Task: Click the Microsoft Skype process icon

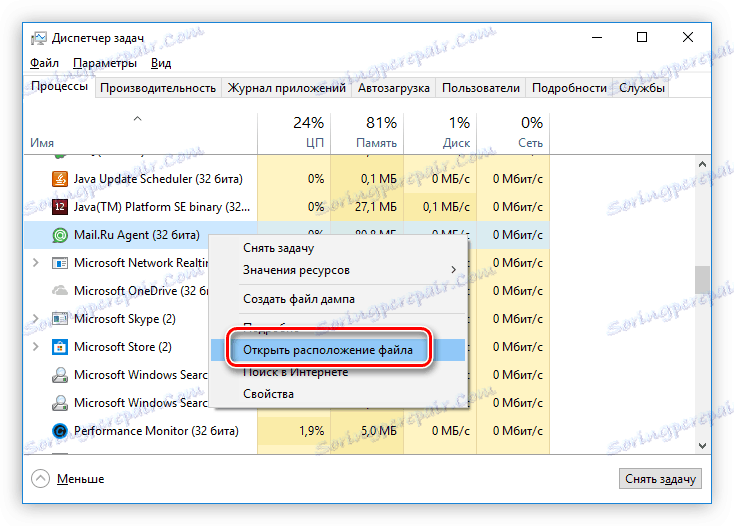Action: 59,319
